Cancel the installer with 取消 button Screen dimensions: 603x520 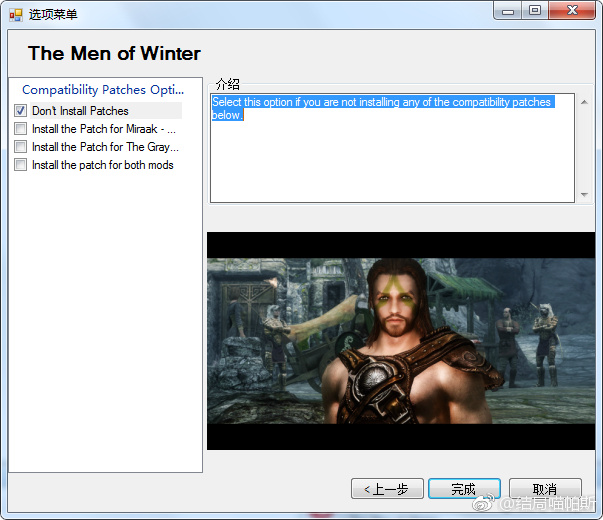[545, 489]
